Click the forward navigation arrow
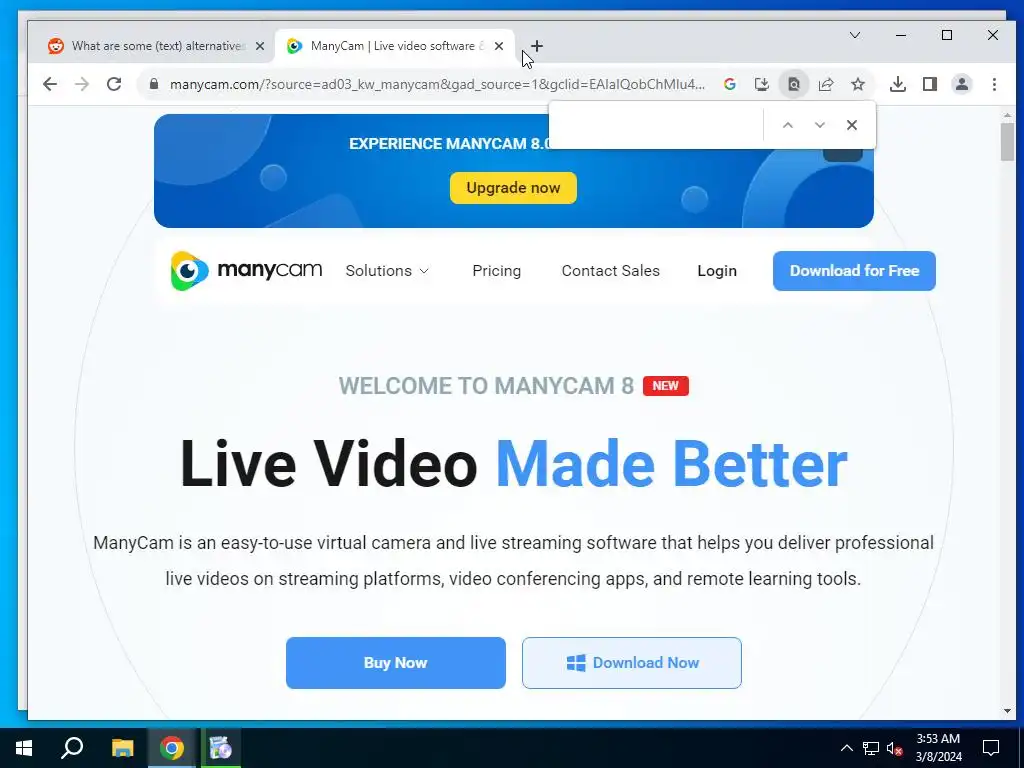This screenshot has height=768, width=1024. coord(82,84)
